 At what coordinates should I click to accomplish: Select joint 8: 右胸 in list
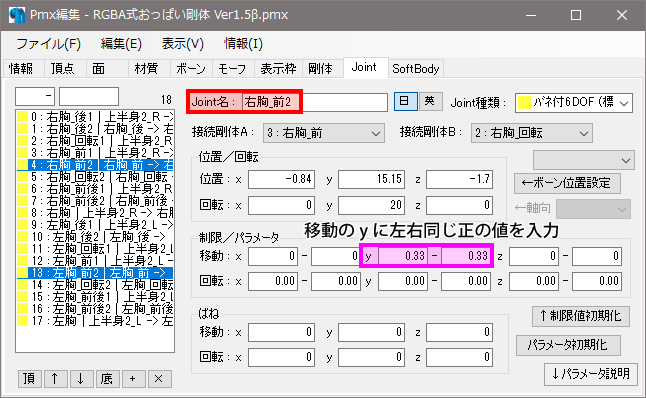95,213
